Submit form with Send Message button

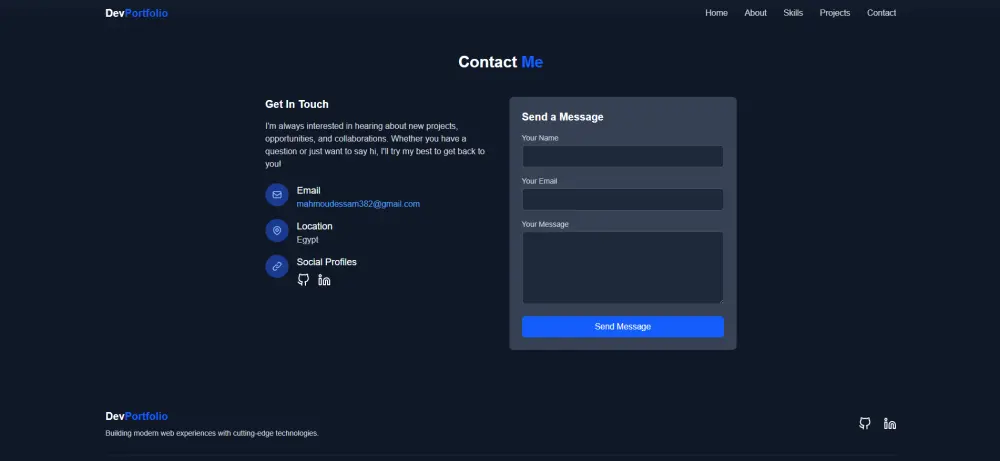pyautogui.click(x=622, y=326)
